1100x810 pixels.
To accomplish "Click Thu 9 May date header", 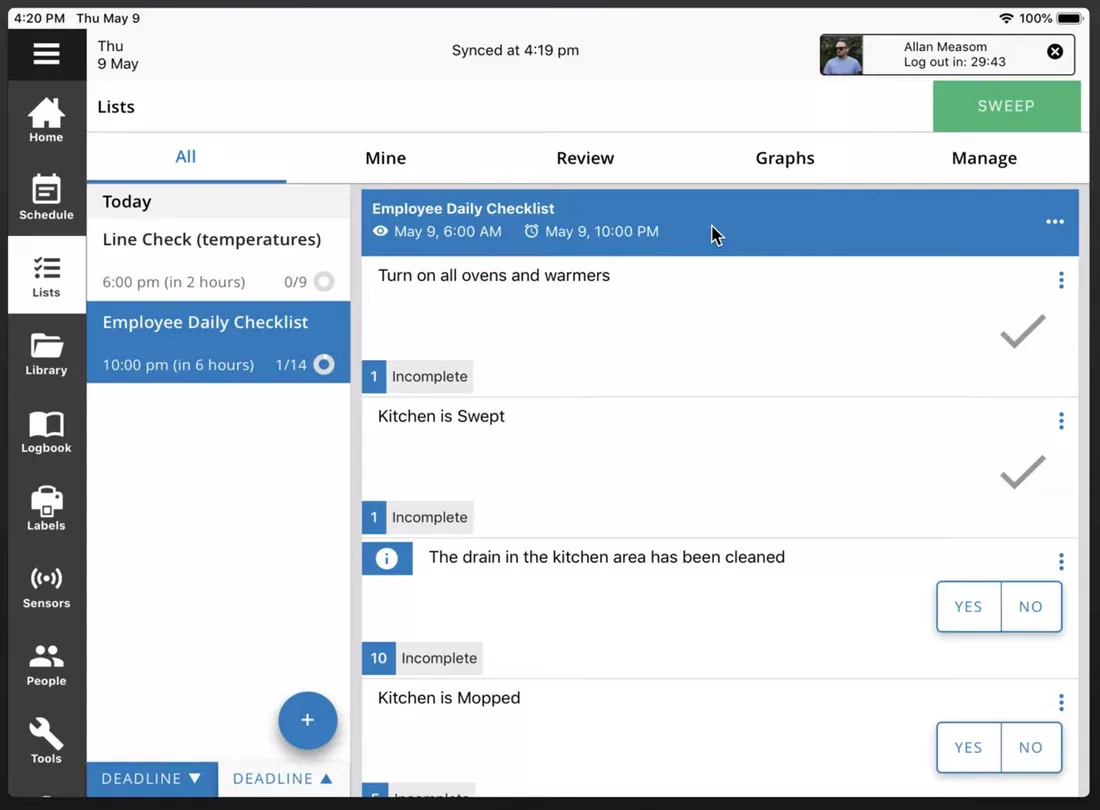I will click(x=118, y=55).
